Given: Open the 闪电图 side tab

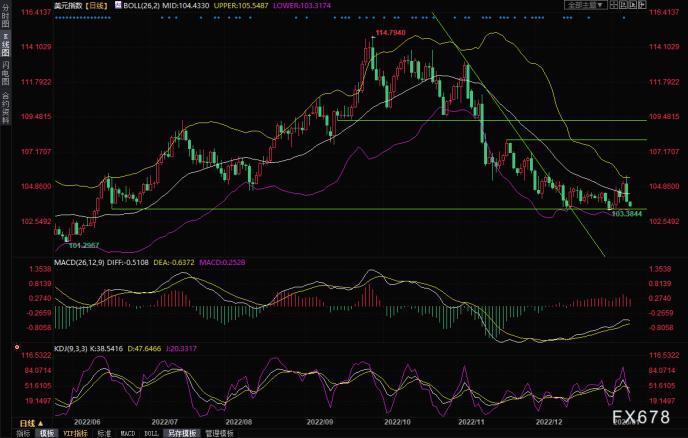Looking at the screenshot, I should pos(5,73).
